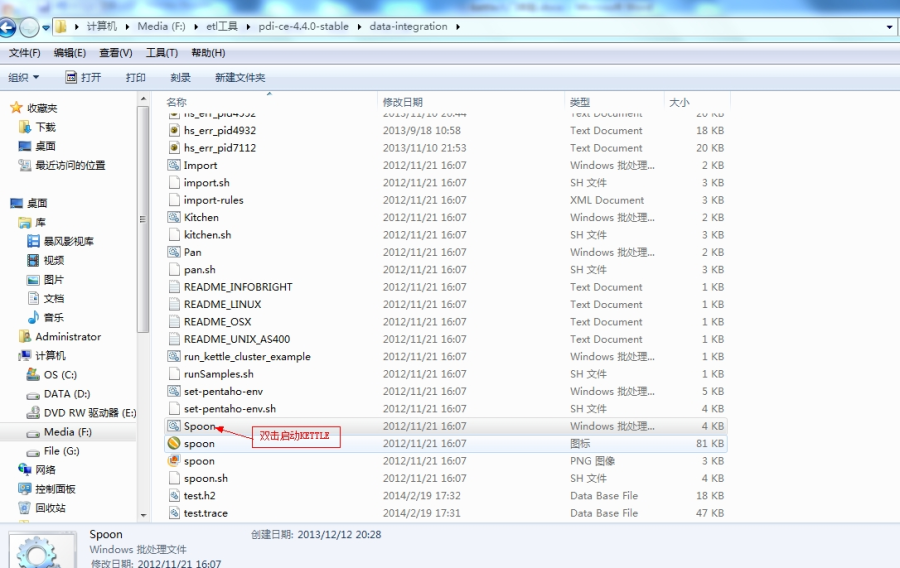Select the Spoon batch file icon

click(x=174, y=426)
